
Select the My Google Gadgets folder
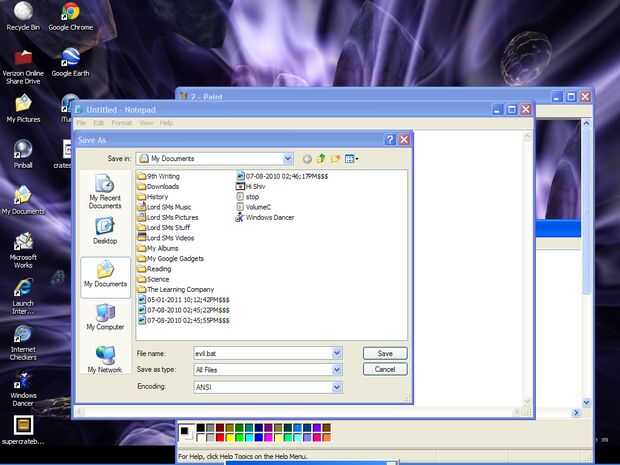(171, 258)
